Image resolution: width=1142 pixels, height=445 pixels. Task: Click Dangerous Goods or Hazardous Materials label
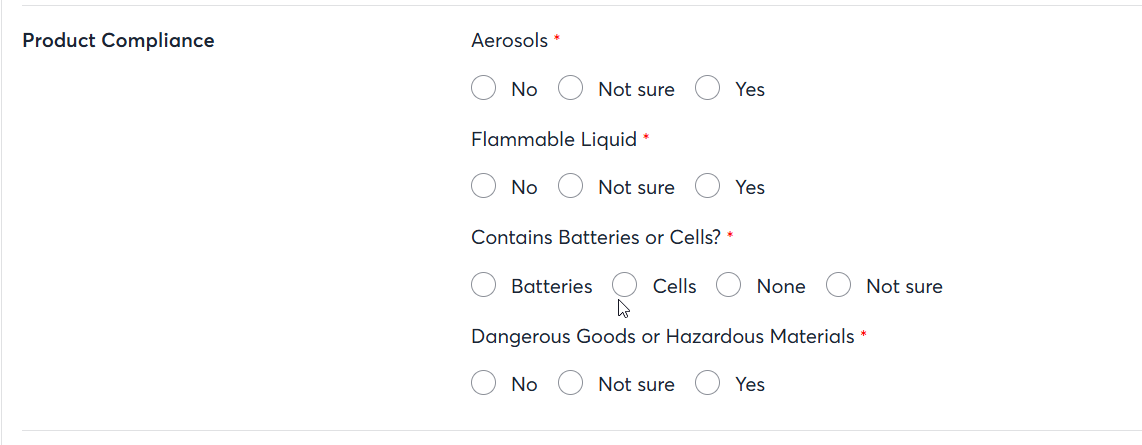tap(662, 336)
